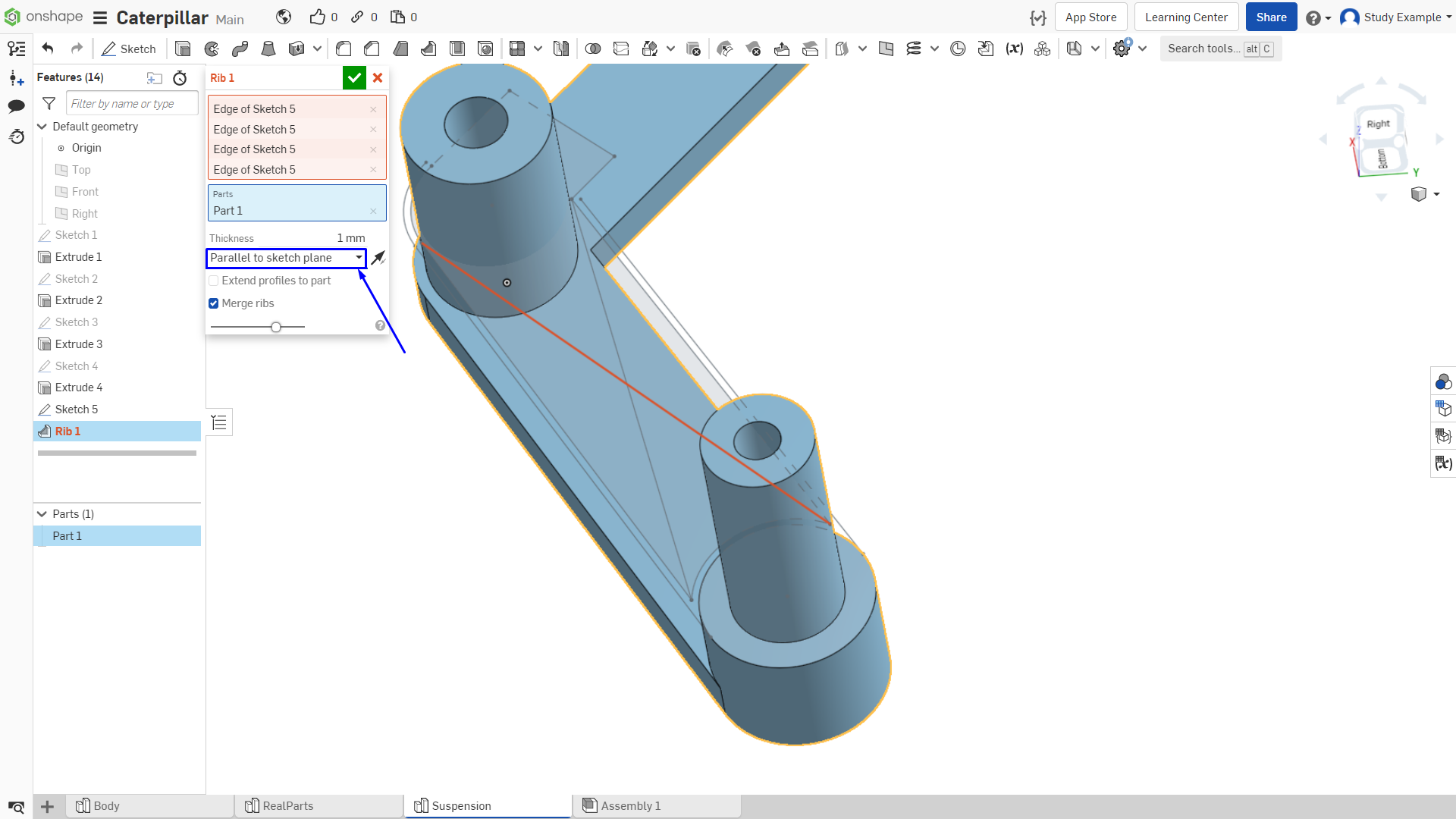Select the Draft tool icon
The width and height of the screenshot is (1456, 819).
[400, 49]
